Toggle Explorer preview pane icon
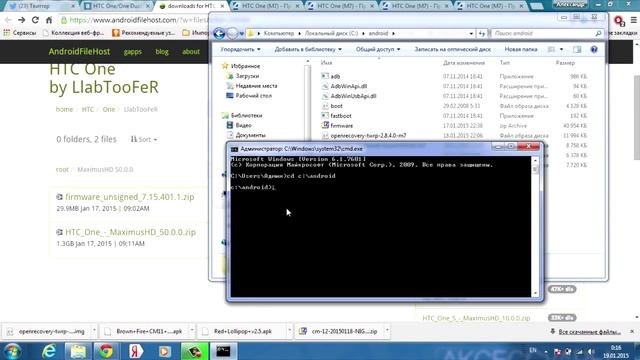Screen dimensions: 640x360 point(577,49)
